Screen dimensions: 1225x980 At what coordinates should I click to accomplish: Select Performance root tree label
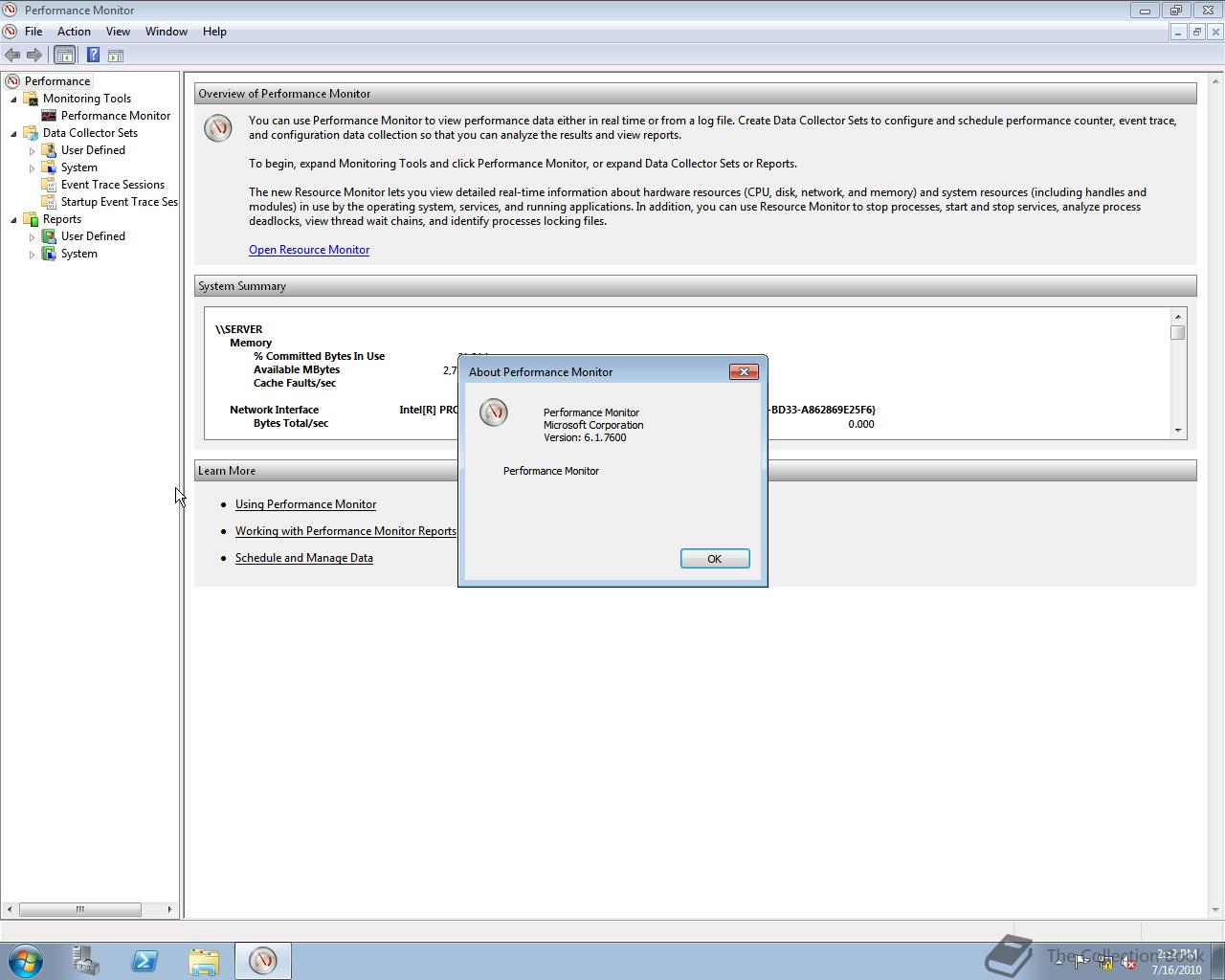[57, 81]
